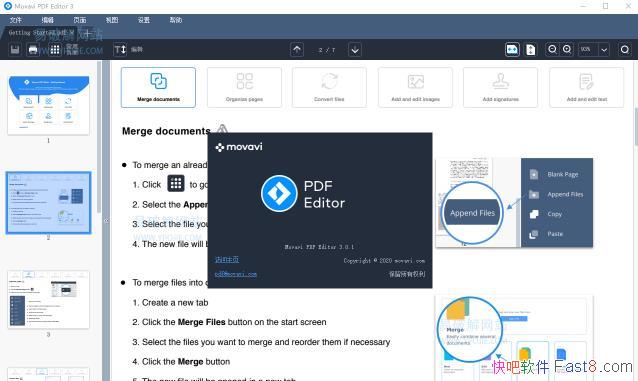Click the zoom percentage value field
Screen dimensions: 638x381
pos(588,50)
